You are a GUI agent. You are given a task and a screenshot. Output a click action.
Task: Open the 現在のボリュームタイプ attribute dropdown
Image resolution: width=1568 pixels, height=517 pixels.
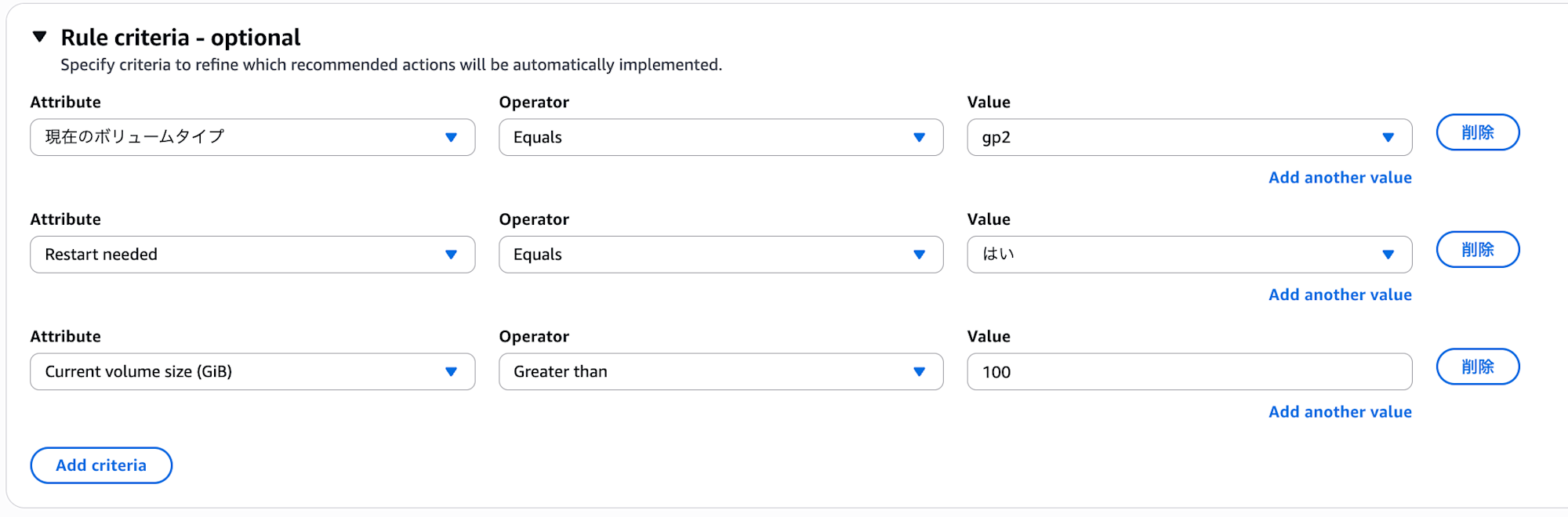pyautogui.click(x=252, y=137)
